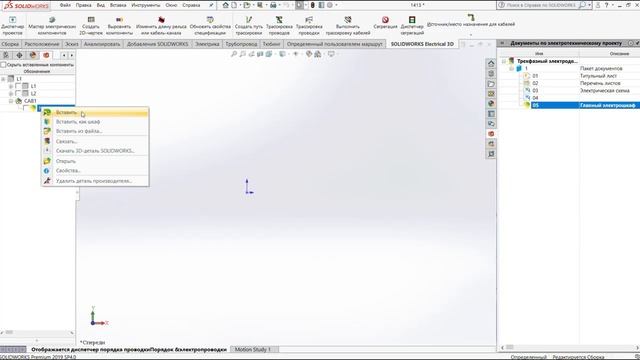Click the Home icon in quick access toolbar
Screen dimensions: 640x360
(x=225, y=5)
